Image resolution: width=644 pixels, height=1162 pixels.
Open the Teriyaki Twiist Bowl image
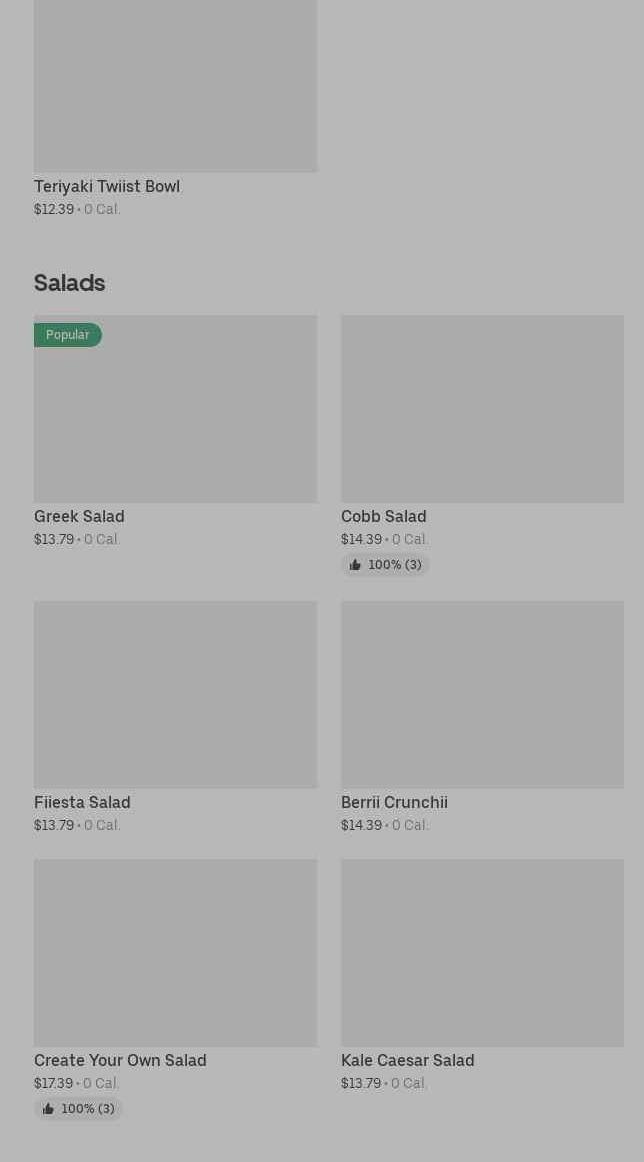click(175, 85)
